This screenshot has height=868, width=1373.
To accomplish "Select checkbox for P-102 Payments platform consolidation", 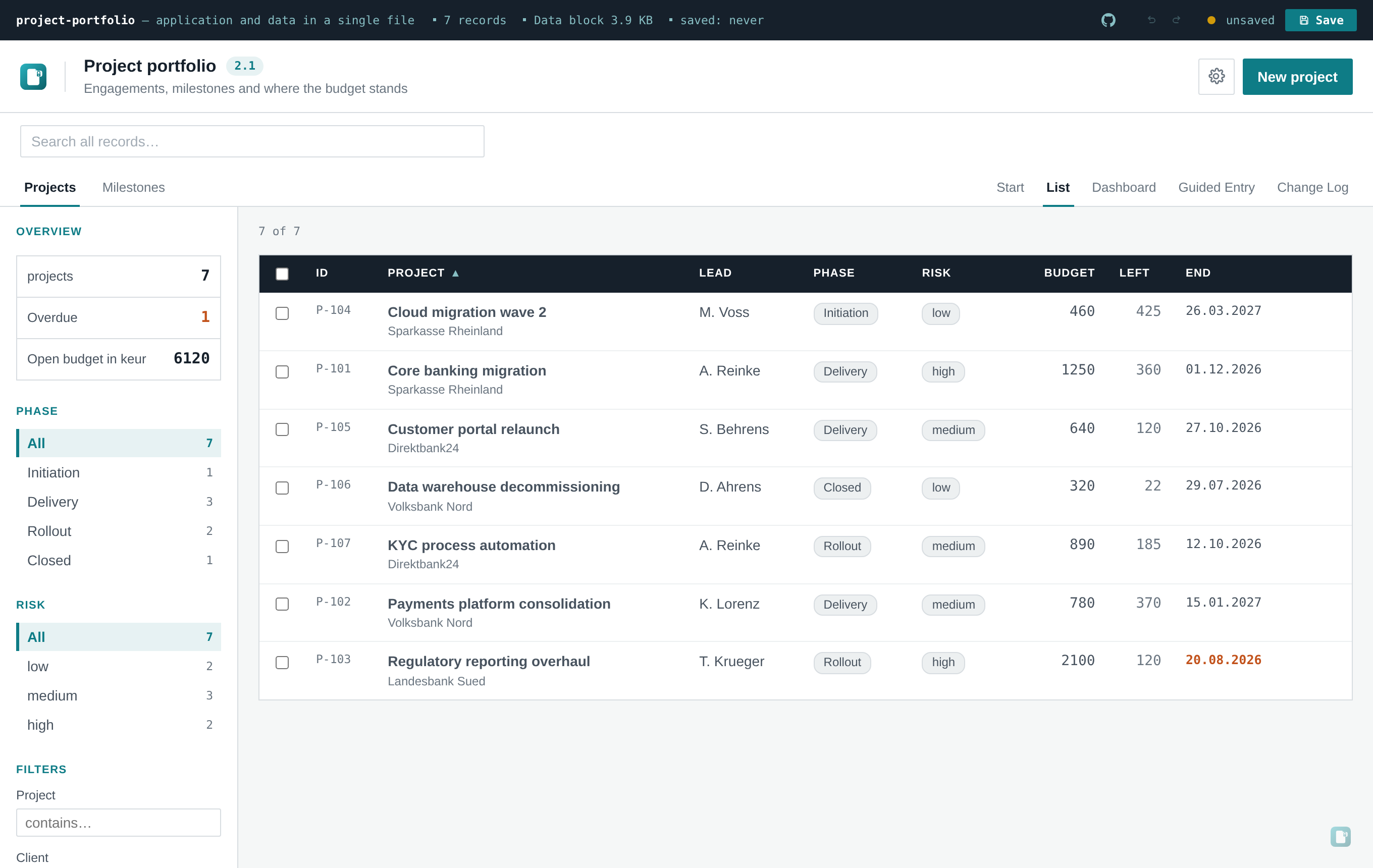I will pyautogui.click(x=282, y=604).
